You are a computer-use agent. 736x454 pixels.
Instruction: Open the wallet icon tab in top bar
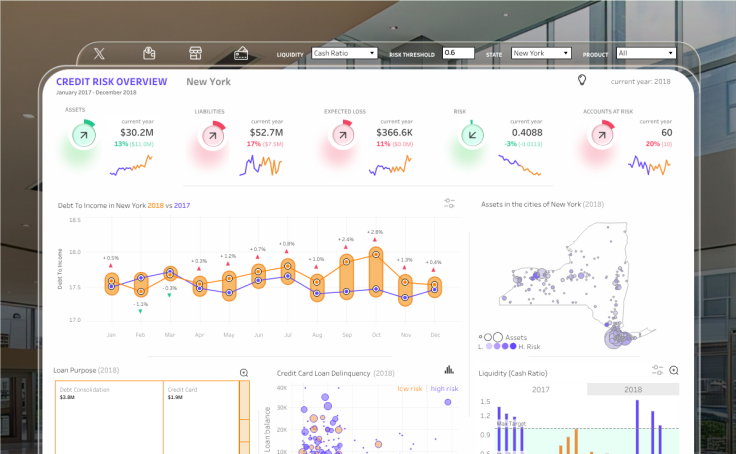tap(149, 53)
